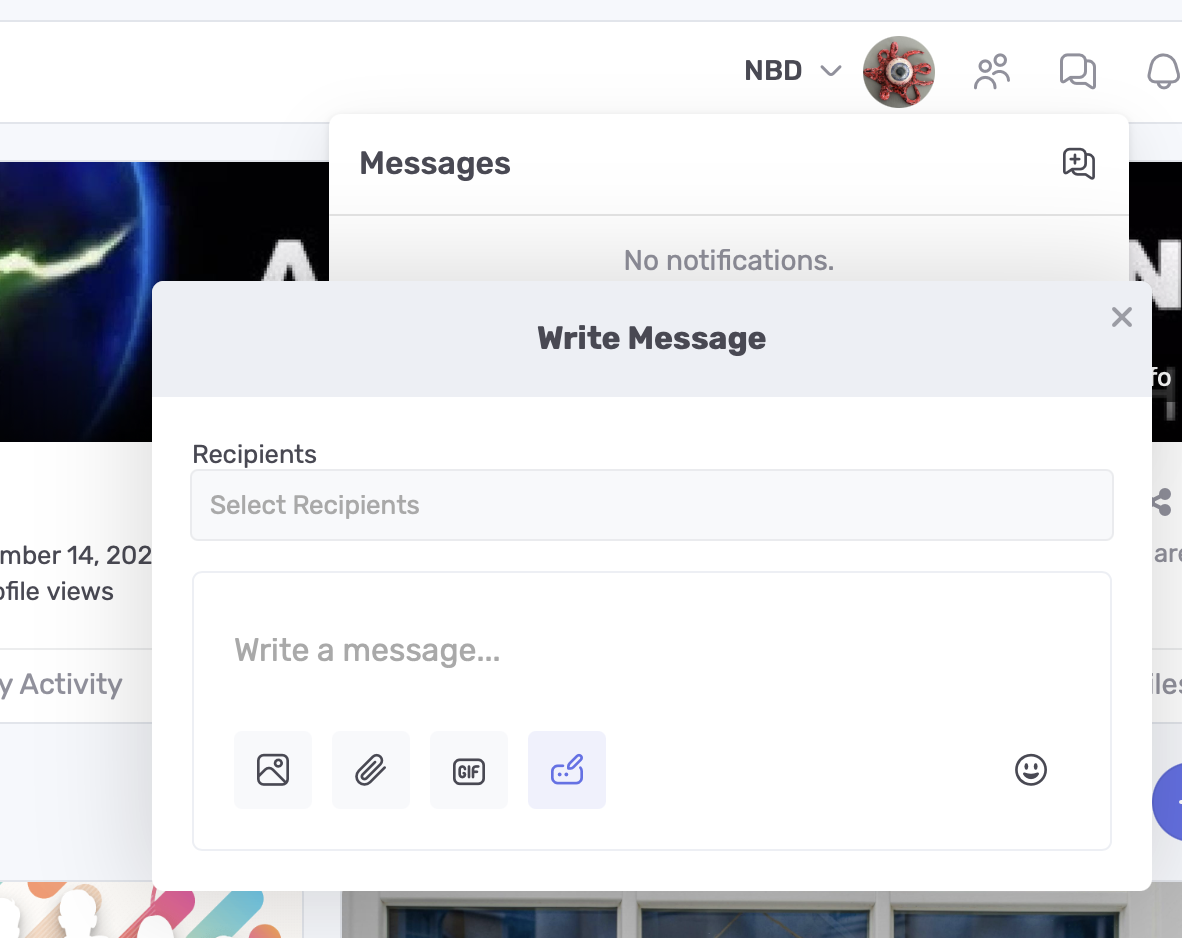Attach a file using the paperclip icon
This screenshot has height=938, width=1182.
(x=371, y=770)
